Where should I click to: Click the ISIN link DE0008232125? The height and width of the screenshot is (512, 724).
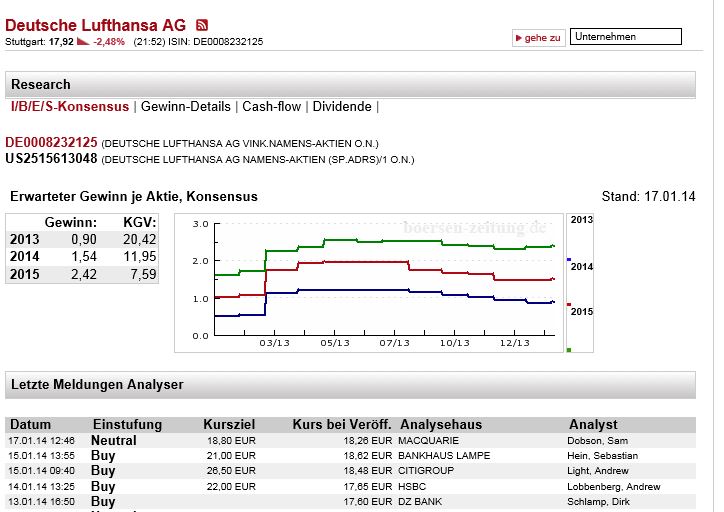point(51,142)
